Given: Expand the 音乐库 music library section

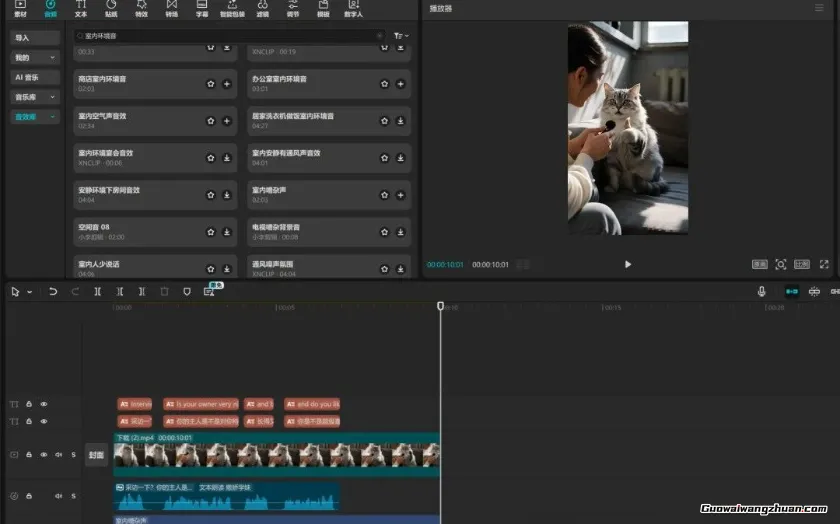Looking at the screenshot, I should coord(35,97).
